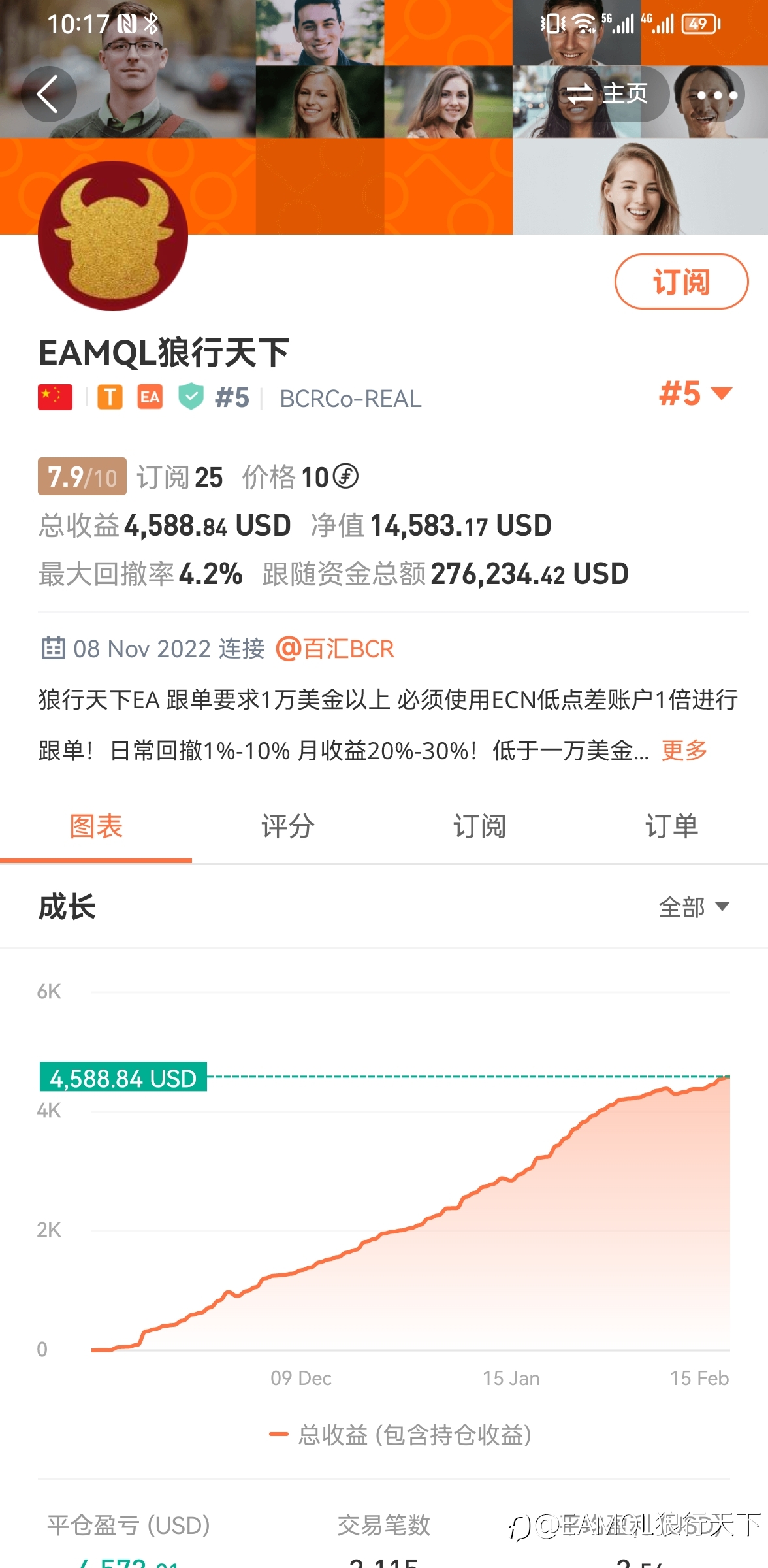Open the three-dots more options menu

(x=716, y=95)
